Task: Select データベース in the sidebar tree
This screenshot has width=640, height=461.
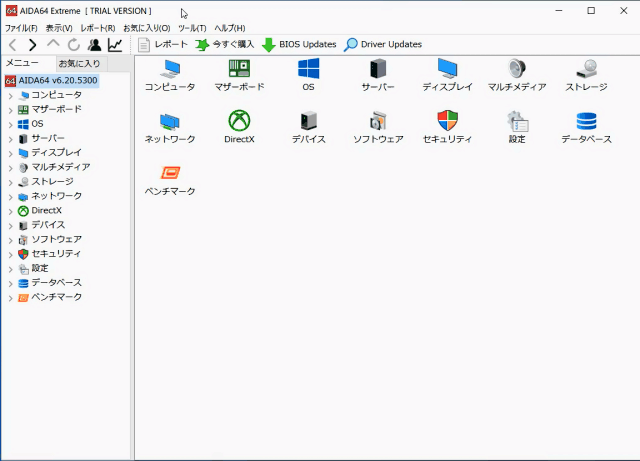Action: click(x=56, y=282)
